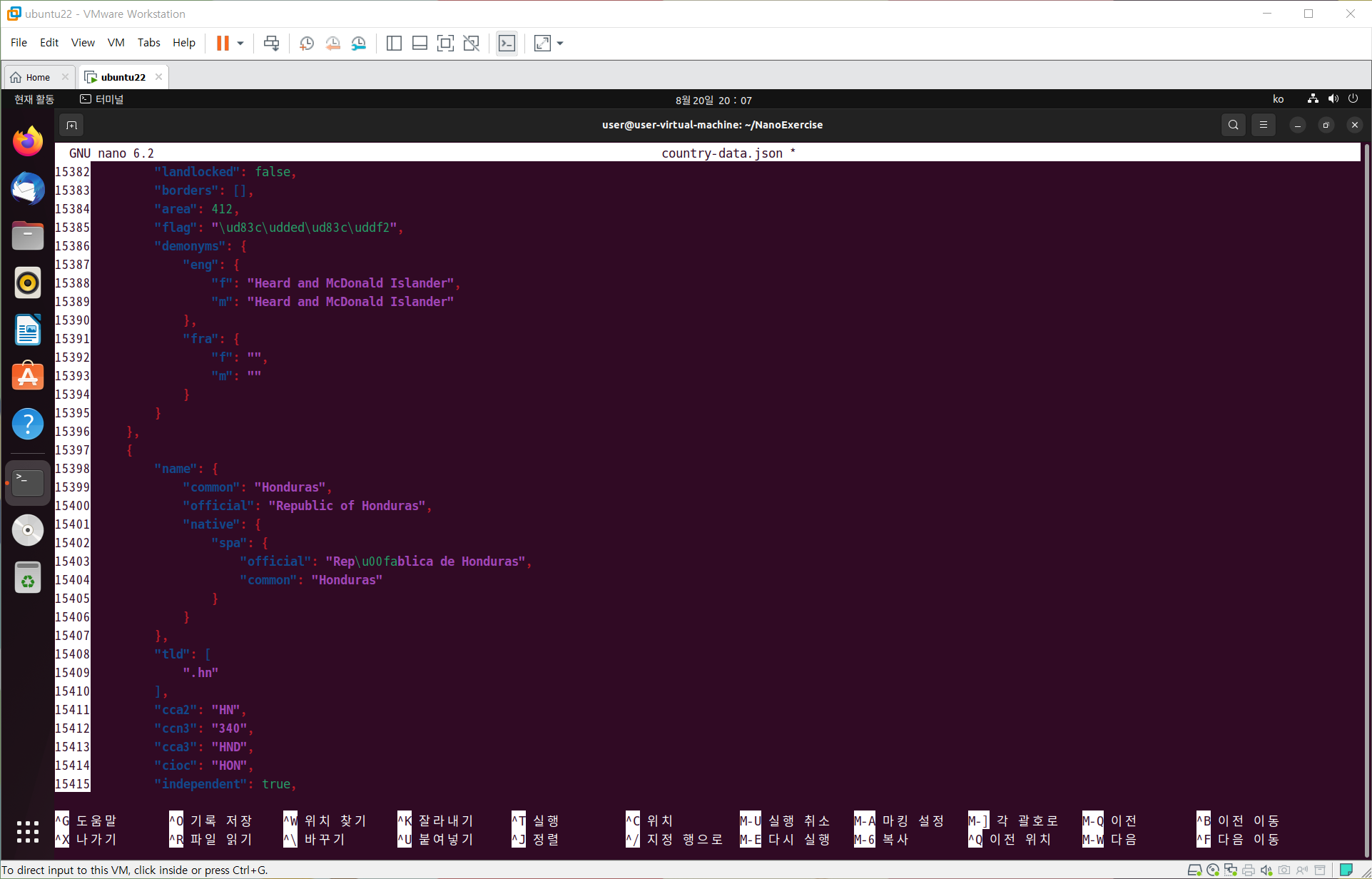
Task: Toggle the ko input language indicator
Action: 1278,99
